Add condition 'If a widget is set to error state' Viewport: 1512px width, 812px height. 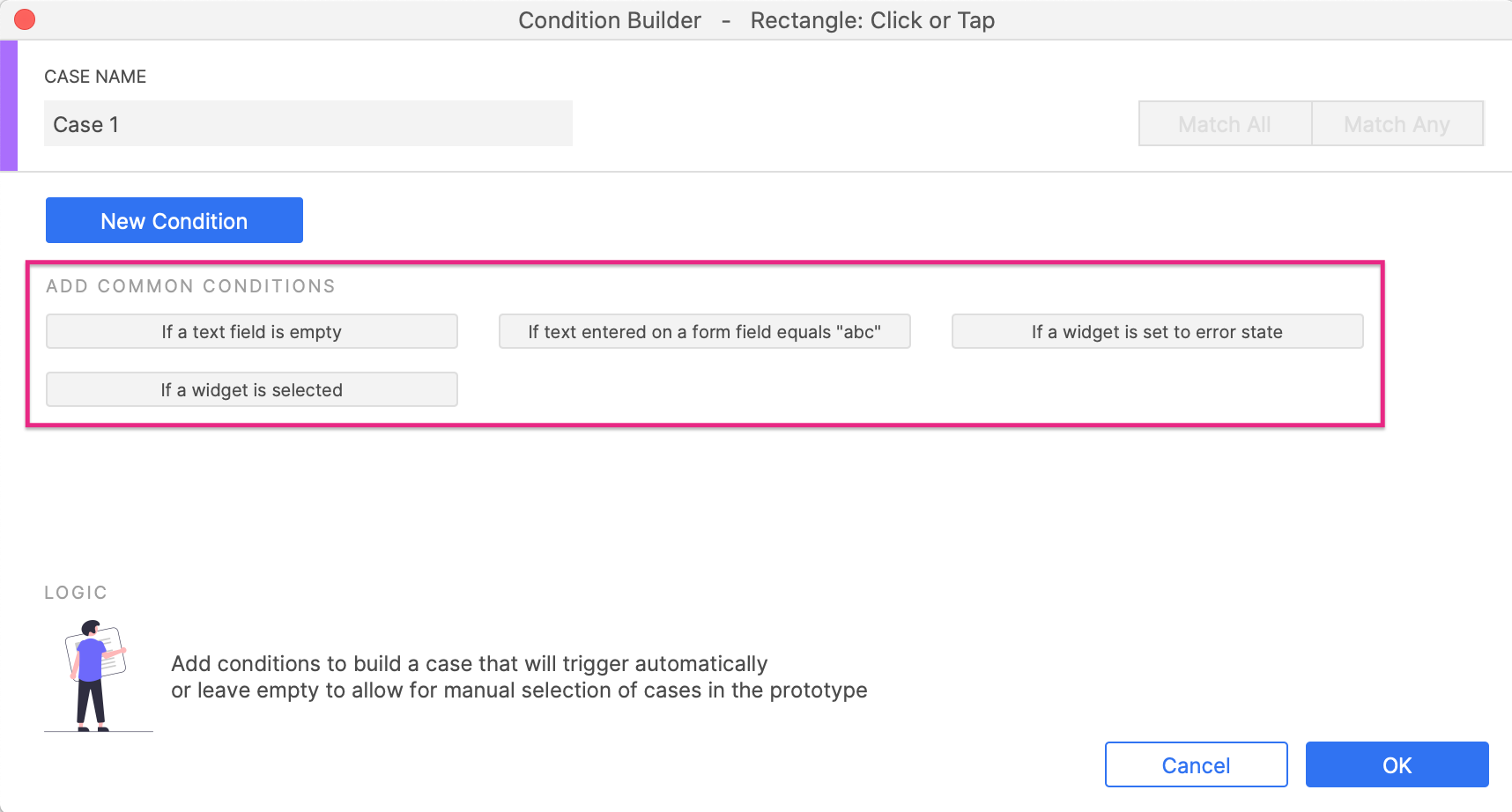[x=1156, y=332]
